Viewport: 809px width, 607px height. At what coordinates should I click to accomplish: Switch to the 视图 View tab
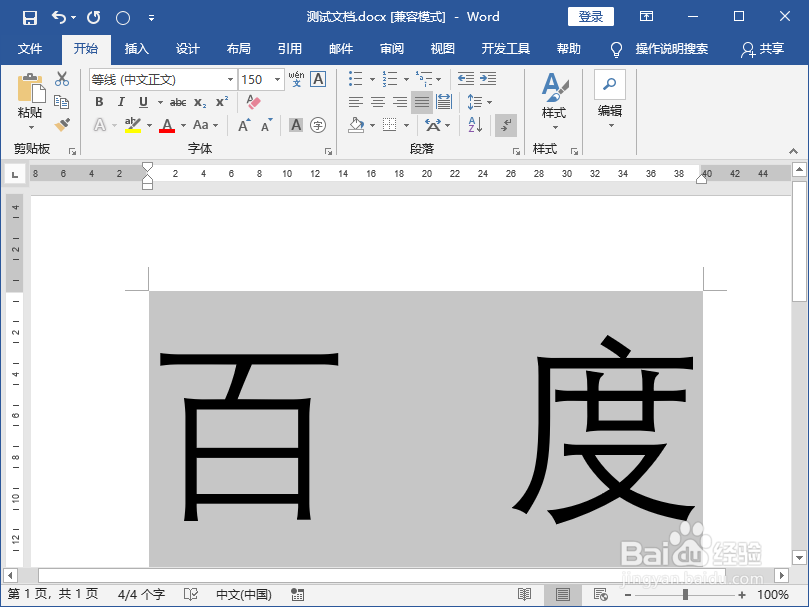click(x=443, y=49)
